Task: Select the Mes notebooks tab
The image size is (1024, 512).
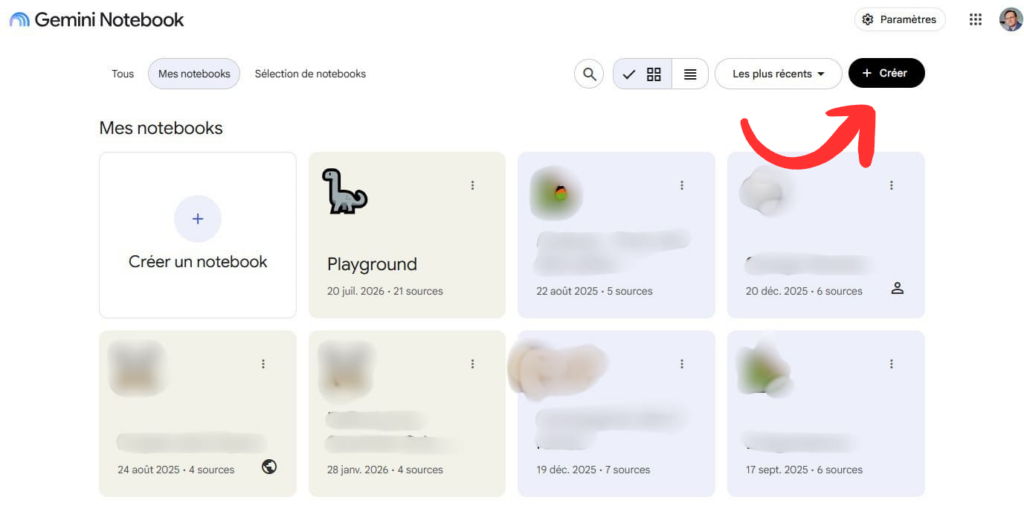Action: click(x=194, y=74)
